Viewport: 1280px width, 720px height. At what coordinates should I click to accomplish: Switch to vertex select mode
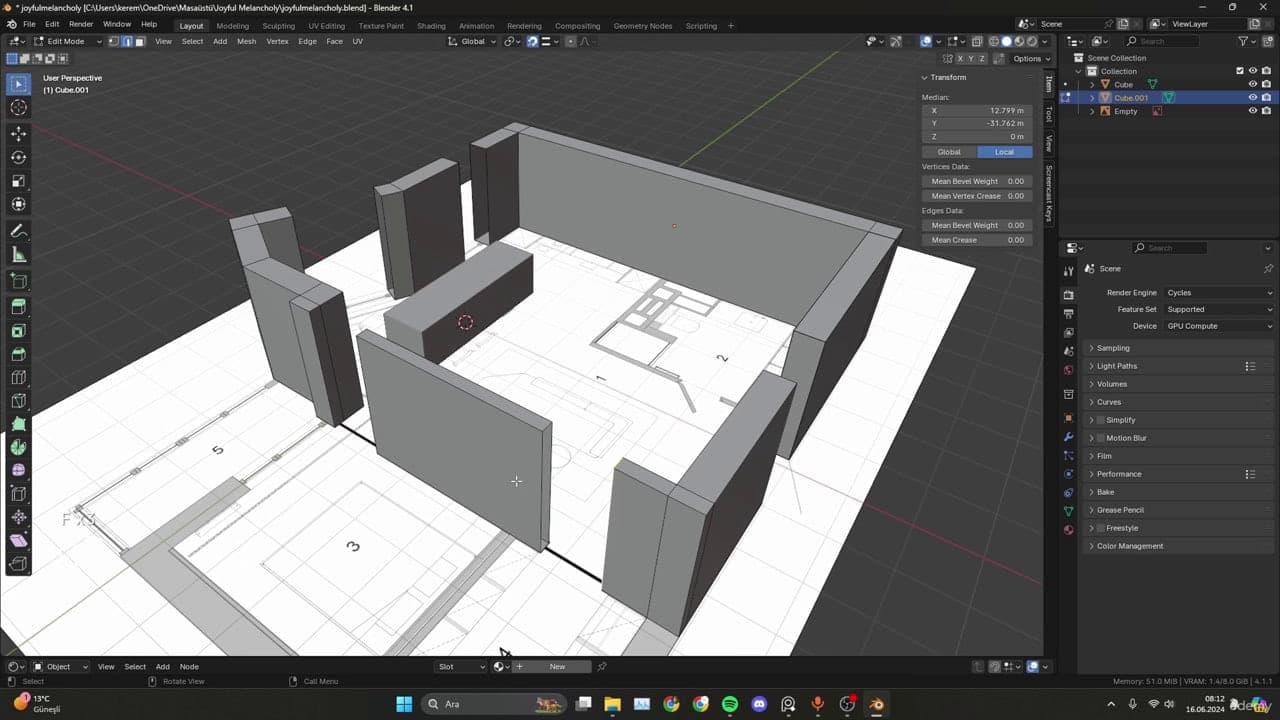(113, 41)
